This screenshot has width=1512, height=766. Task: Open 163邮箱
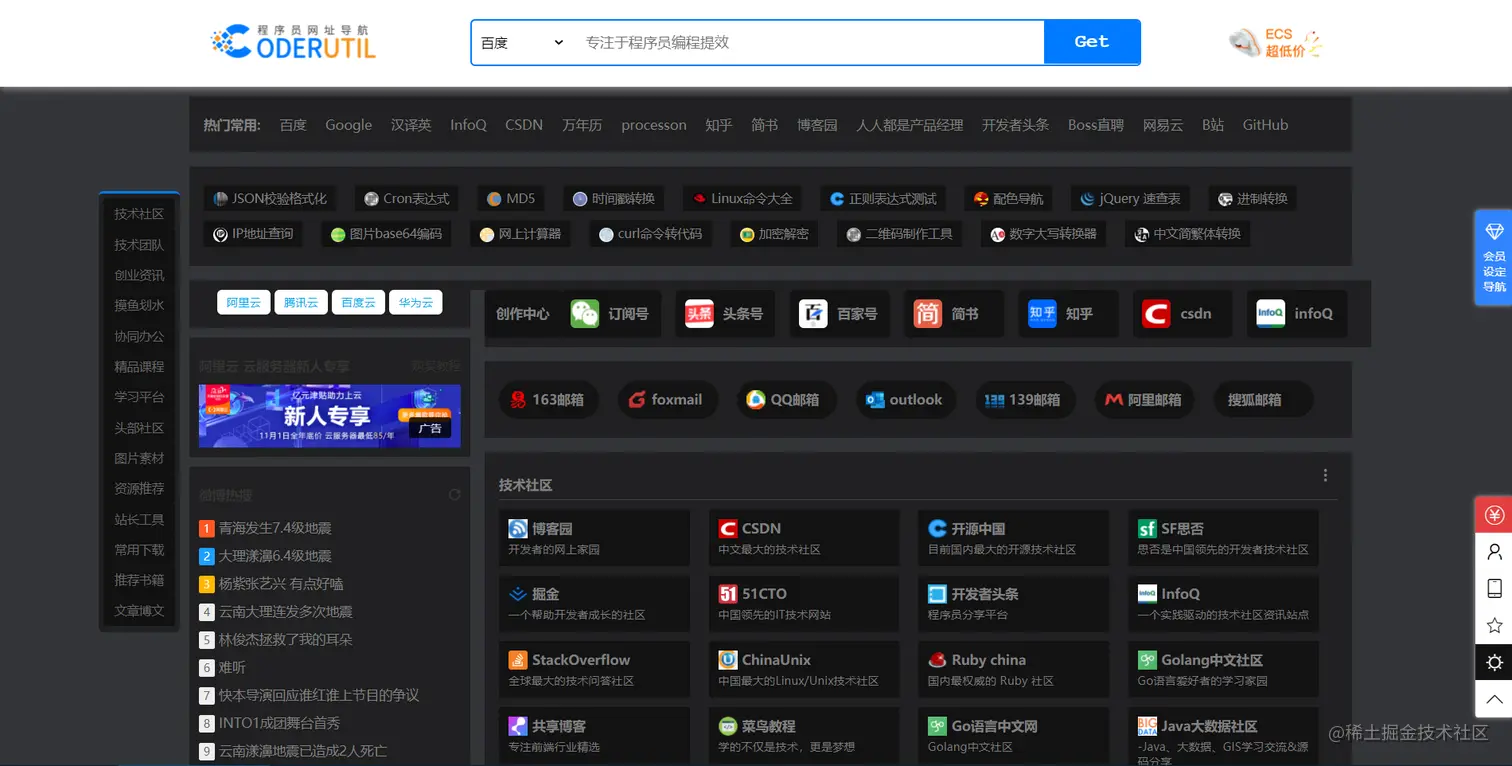548,400
